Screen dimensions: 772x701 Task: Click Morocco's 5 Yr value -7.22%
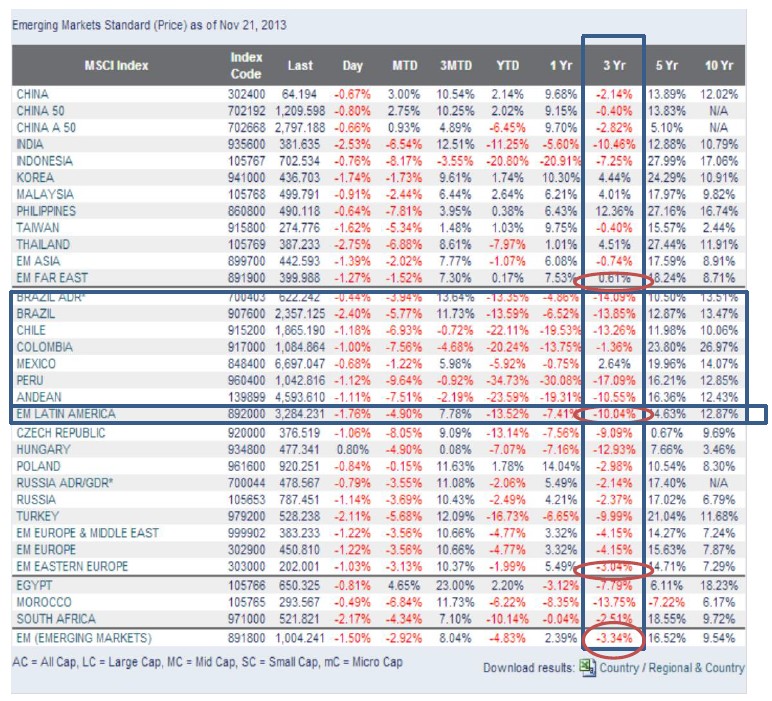[x=667, y=603]
